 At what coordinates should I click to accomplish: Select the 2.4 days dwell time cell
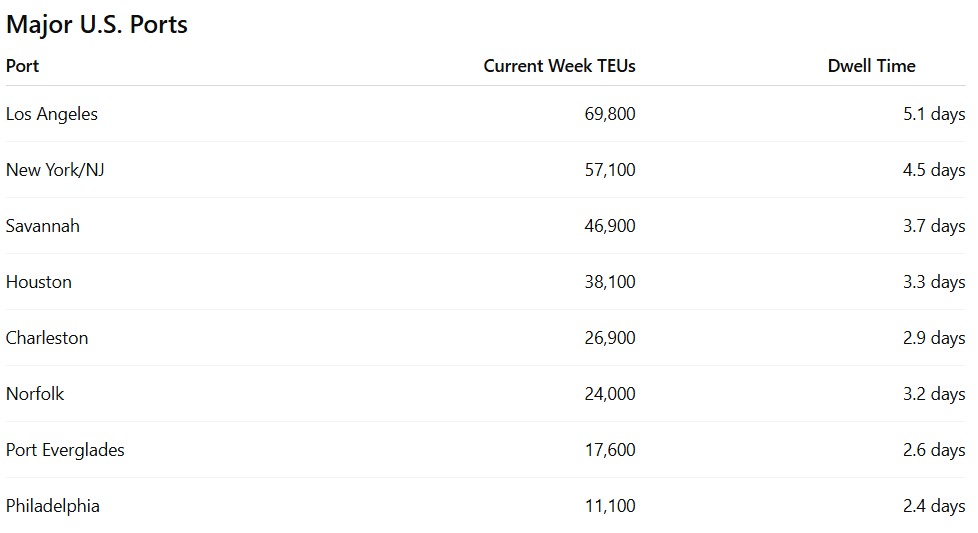(934, 506)
